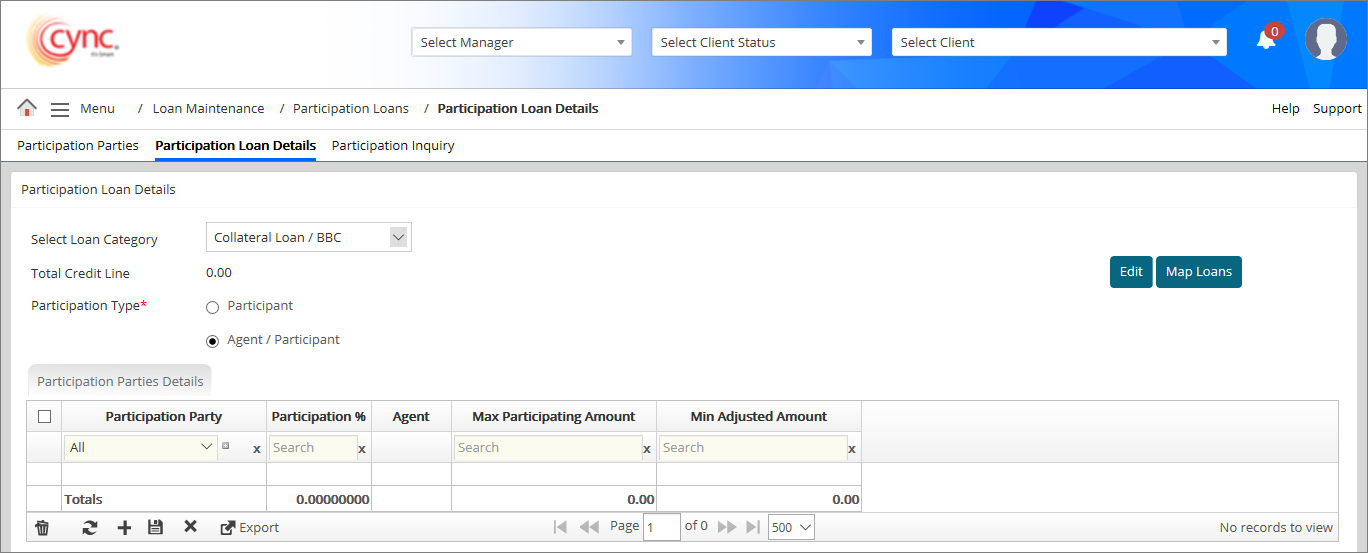Image resolution: width=1368 pixels, height=553 pixels.
Task: Select the Participant radio button
Action: [x=212, y=307]
